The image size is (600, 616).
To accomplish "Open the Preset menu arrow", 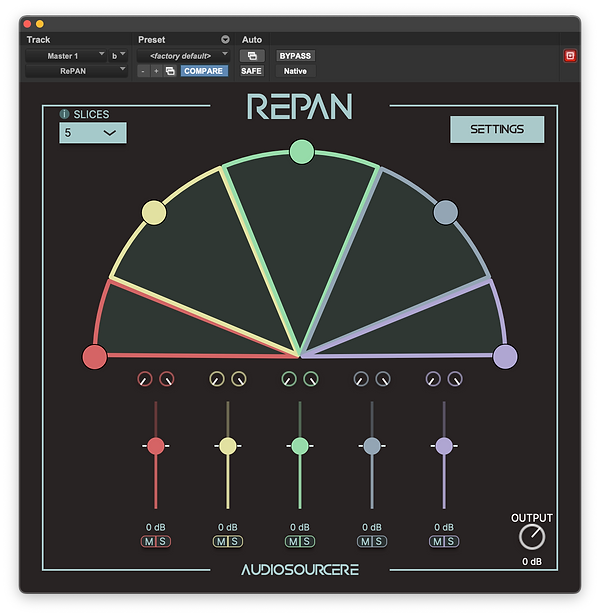I will [225, 39].
